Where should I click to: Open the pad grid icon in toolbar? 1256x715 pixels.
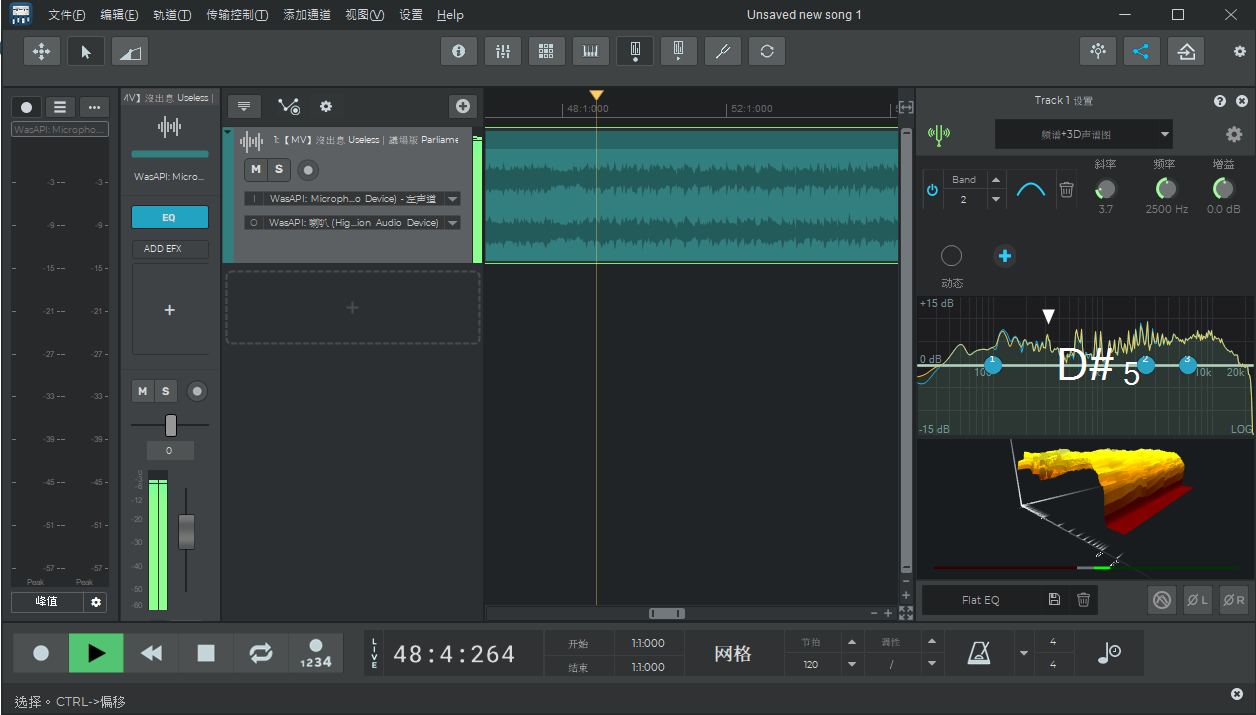547,51
